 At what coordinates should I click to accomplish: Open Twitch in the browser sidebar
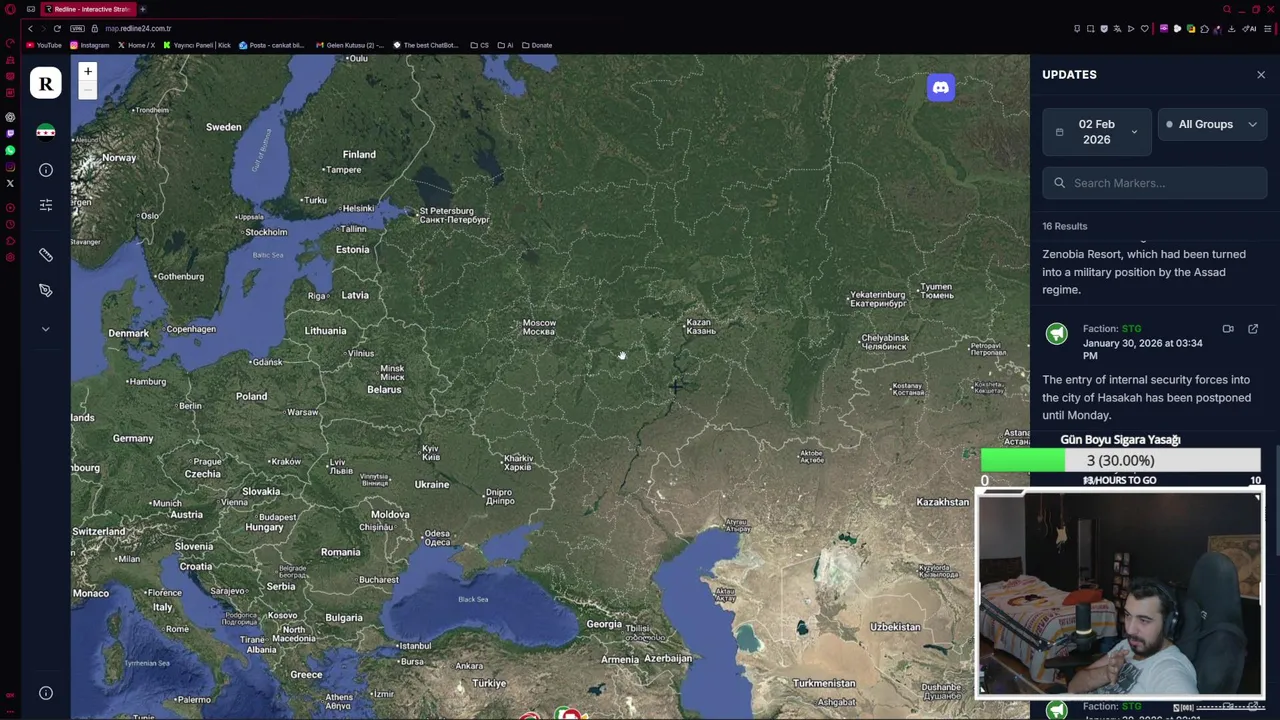pyautogui.click(x=10, y=133)
